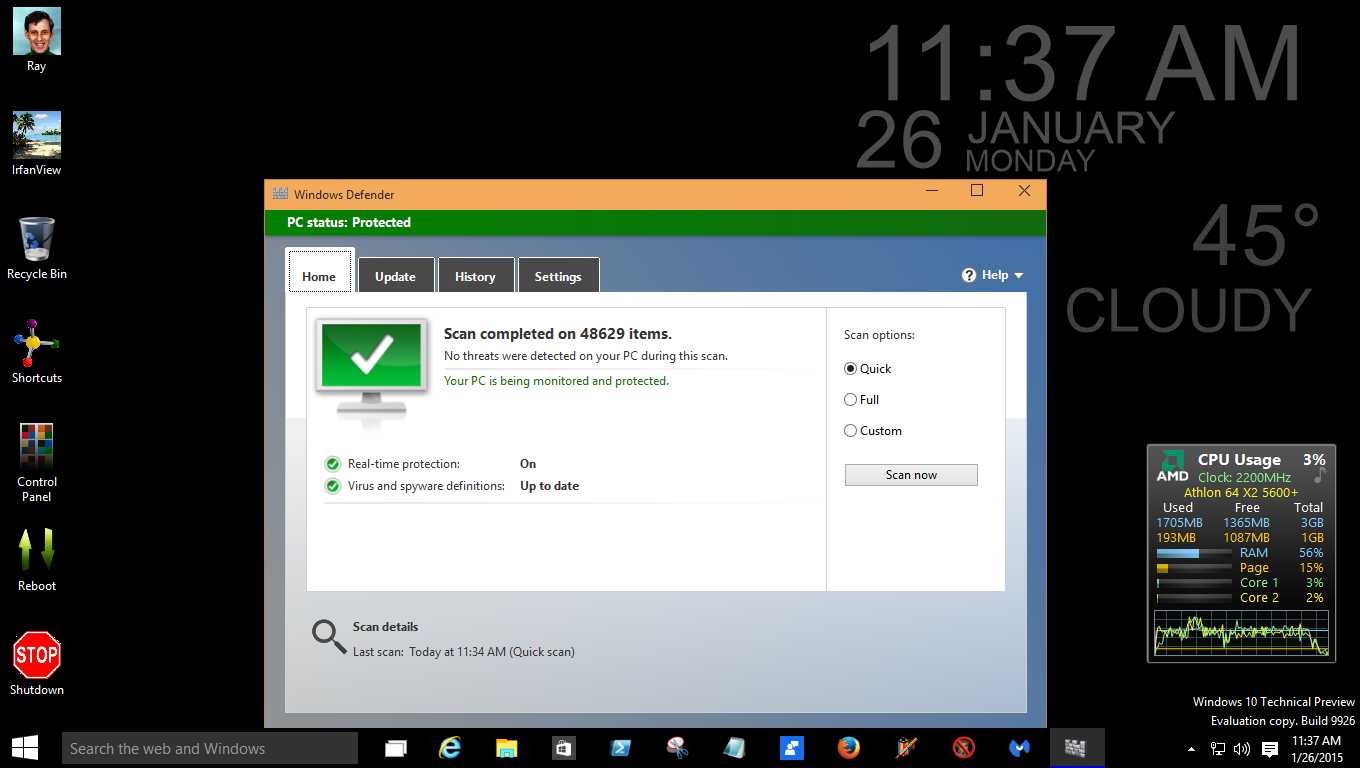The width and height of the screenshot is (1360, 768).
Task: Click the CPU usage history graph
Action: (1242, 633)
